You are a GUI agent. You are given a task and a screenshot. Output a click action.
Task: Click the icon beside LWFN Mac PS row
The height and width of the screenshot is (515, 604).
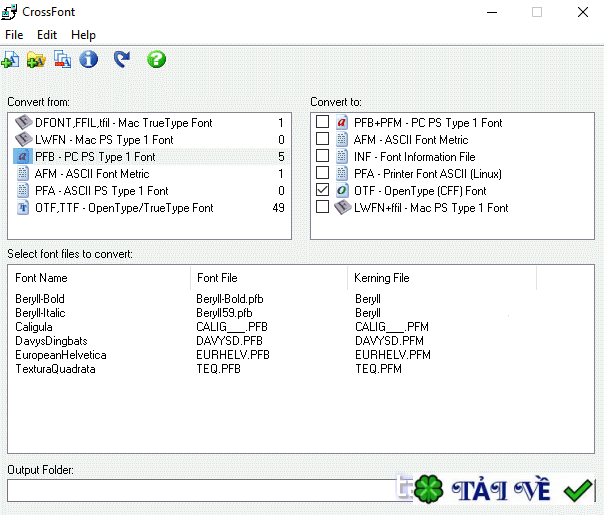[23, 139]
